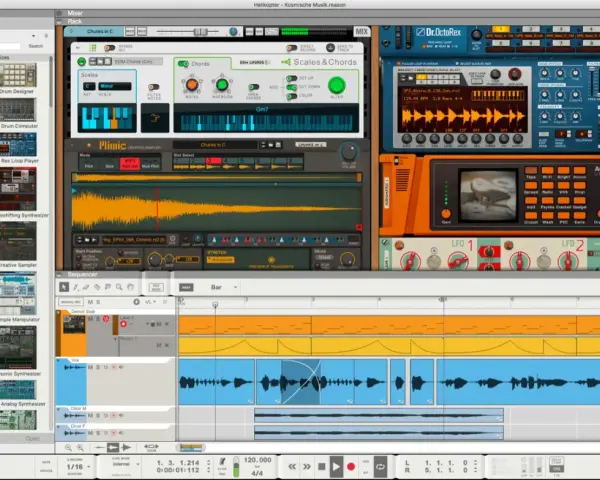Click the right loop locator on the ruler
This screenshot has height=480, width=600.
click(443, 299)
